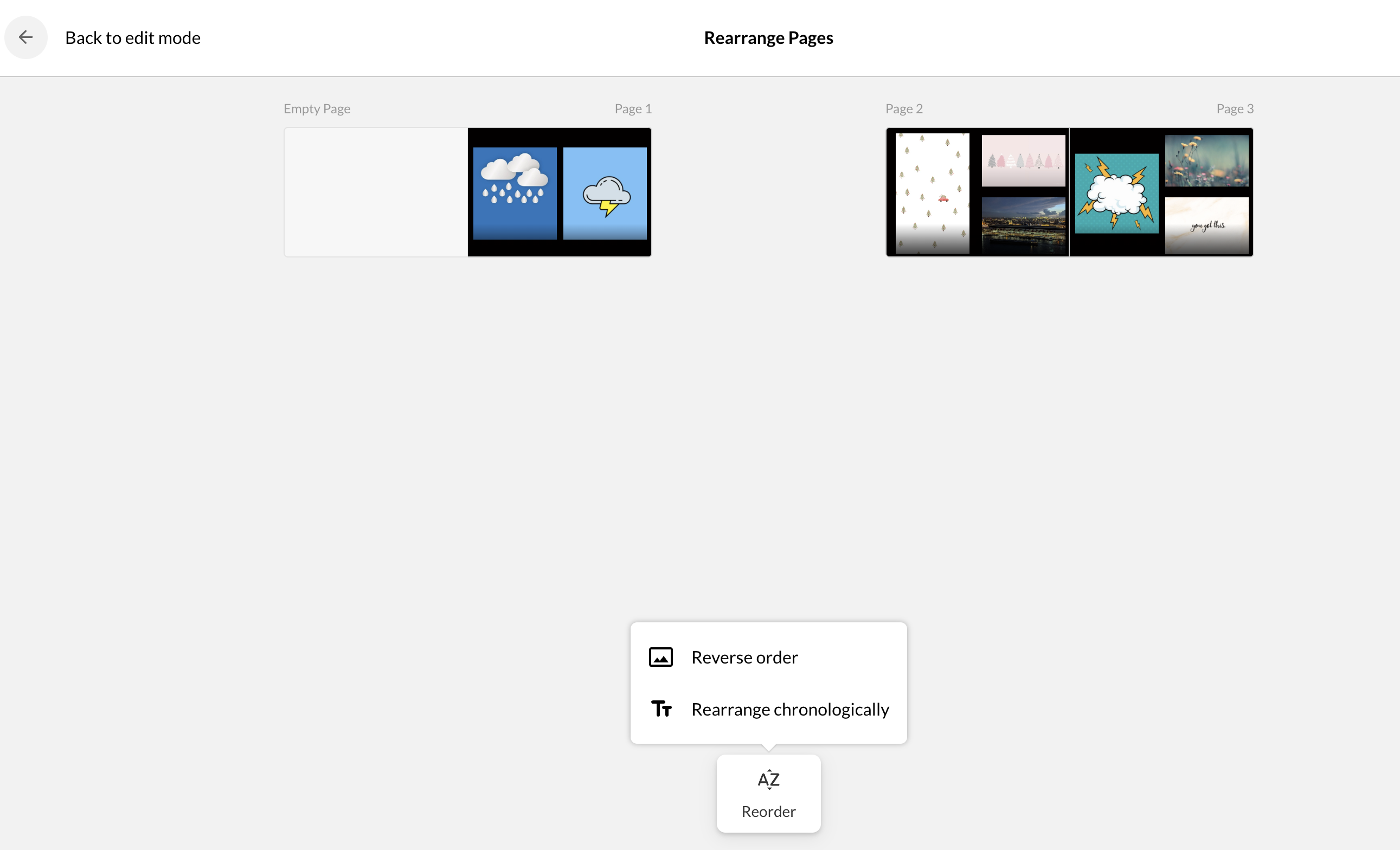Select the rain clouds photo on Page 1
The image size is (1400, 850).
[515, 193]
